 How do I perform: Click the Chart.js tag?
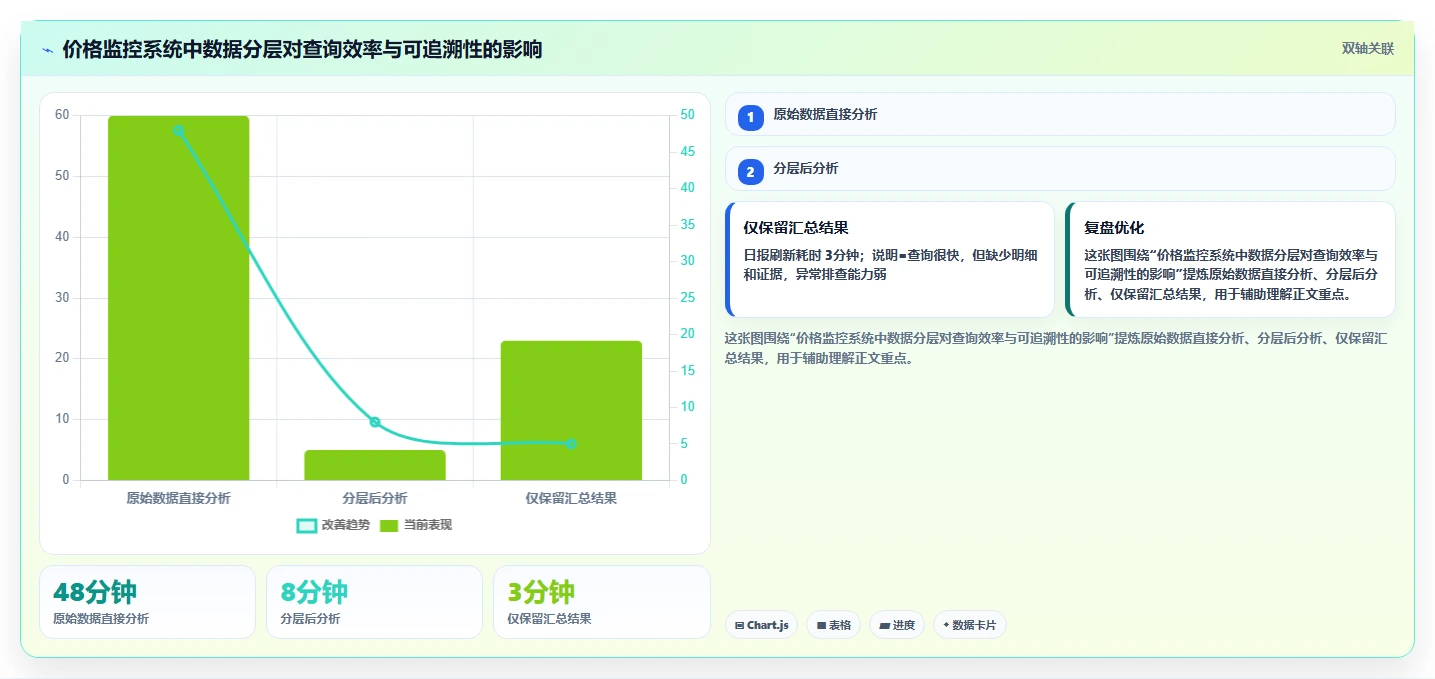[762, 625]
